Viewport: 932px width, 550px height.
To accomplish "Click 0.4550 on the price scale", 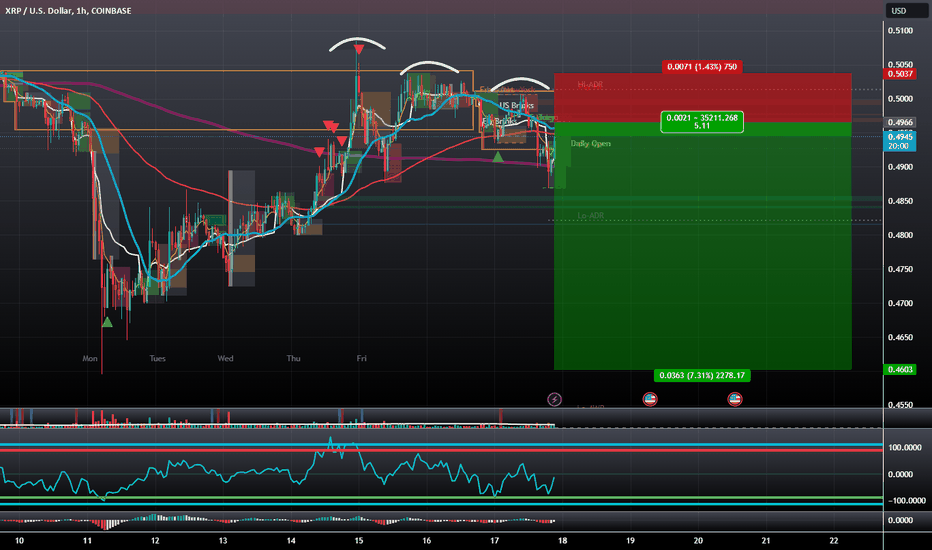I will (x=900, y=405).
